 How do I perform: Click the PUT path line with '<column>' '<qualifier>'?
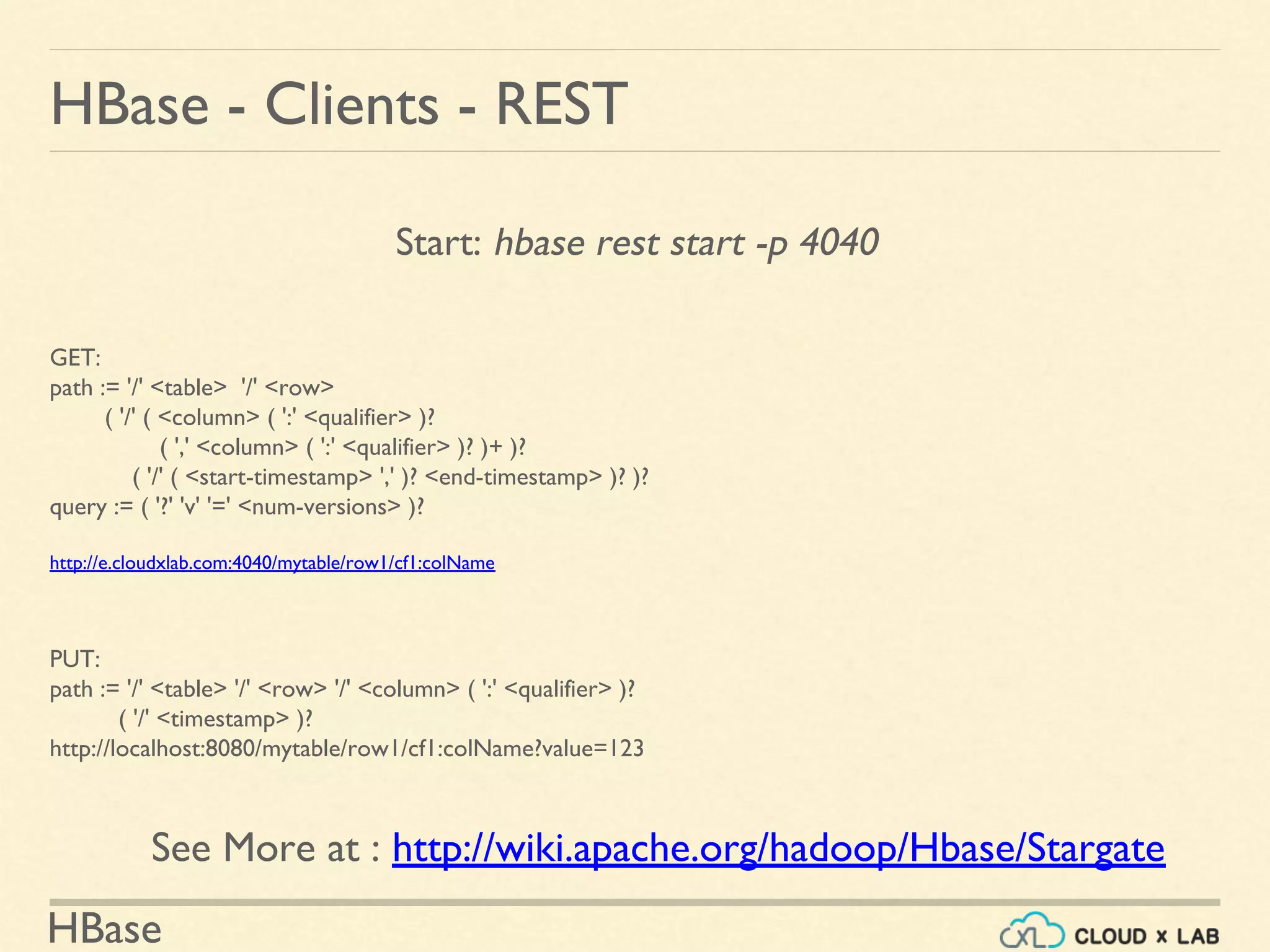pos(342,689)
